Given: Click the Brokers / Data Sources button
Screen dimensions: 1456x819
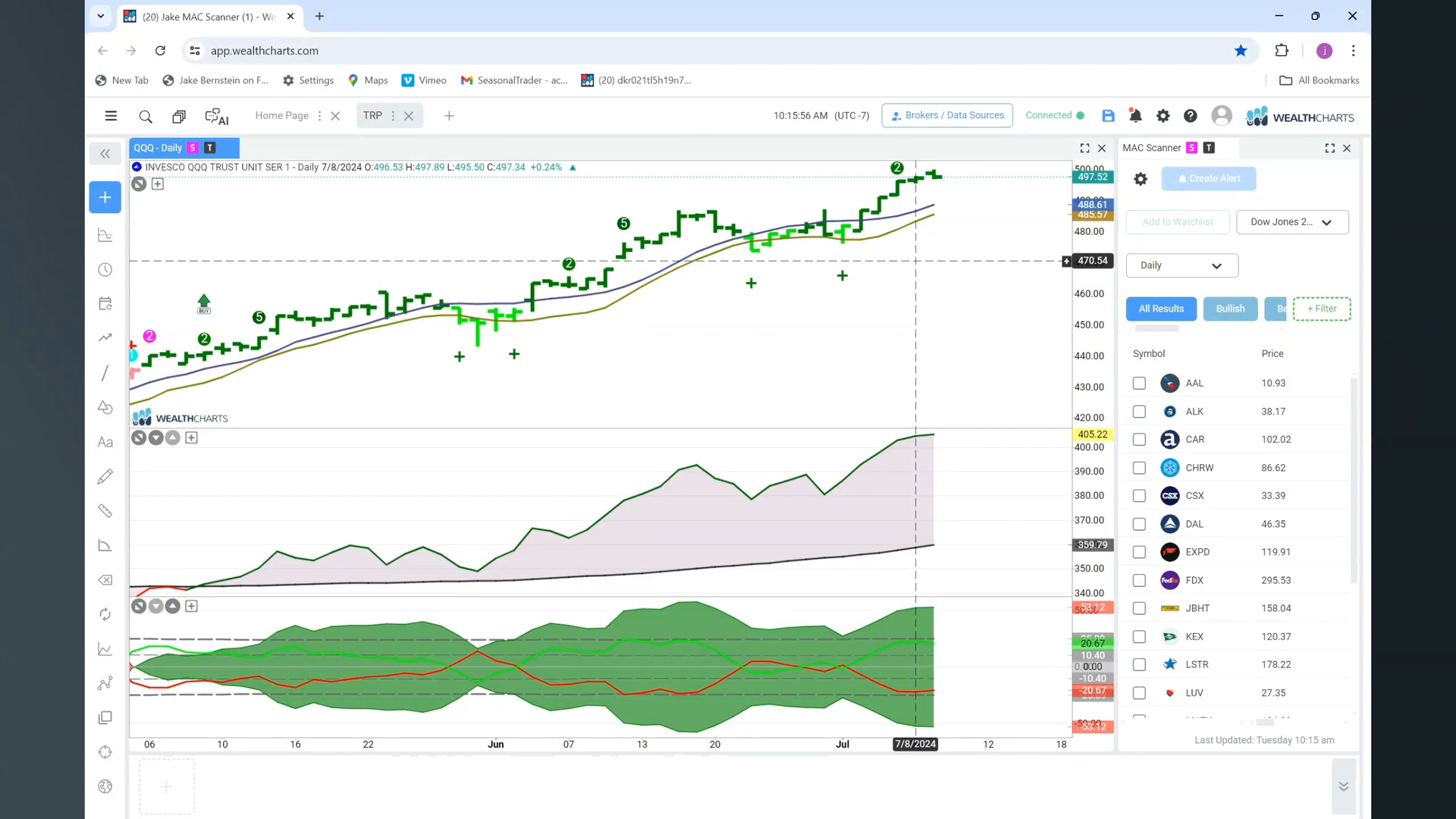Looking at the screenshot, I should point(947,115).
